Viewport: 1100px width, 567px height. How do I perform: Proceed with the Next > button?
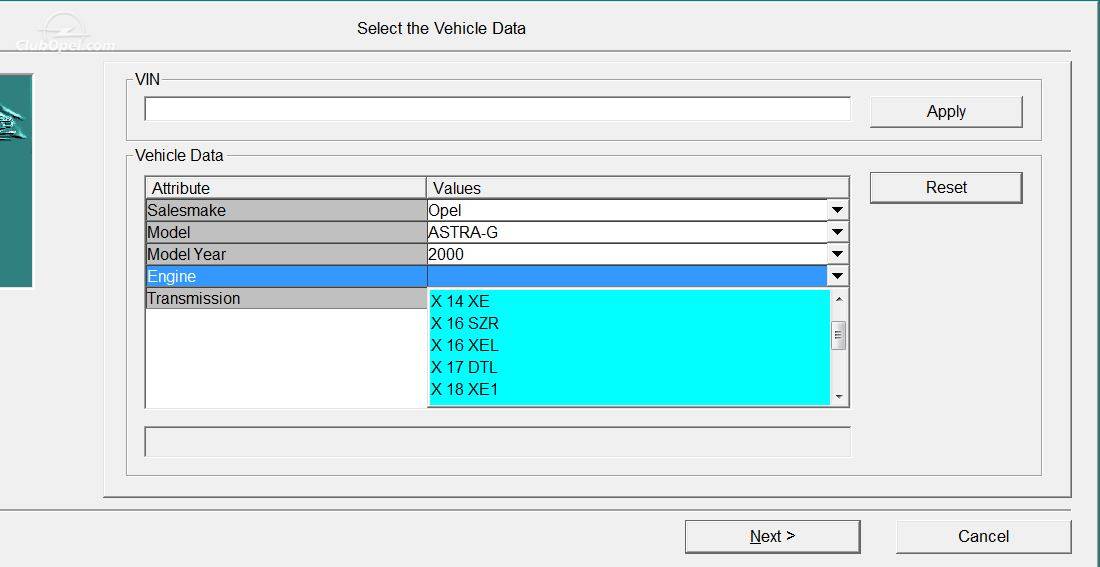(772, 536)
